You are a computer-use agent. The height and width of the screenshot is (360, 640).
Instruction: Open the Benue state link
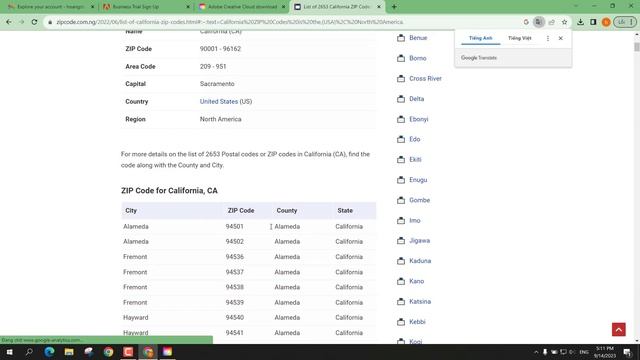pos(418,38)
